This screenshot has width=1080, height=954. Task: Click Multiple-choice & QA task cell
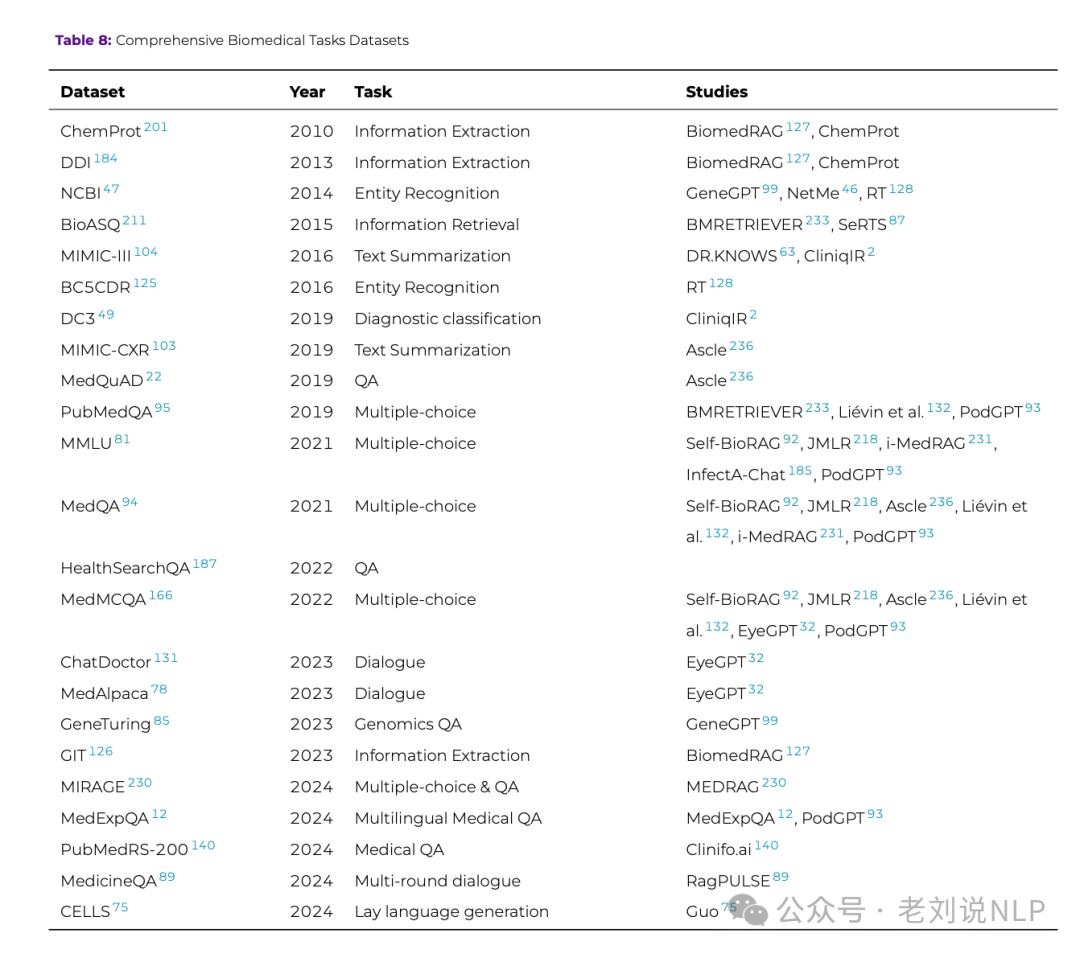pyautogui.click(x=437, y=787)
